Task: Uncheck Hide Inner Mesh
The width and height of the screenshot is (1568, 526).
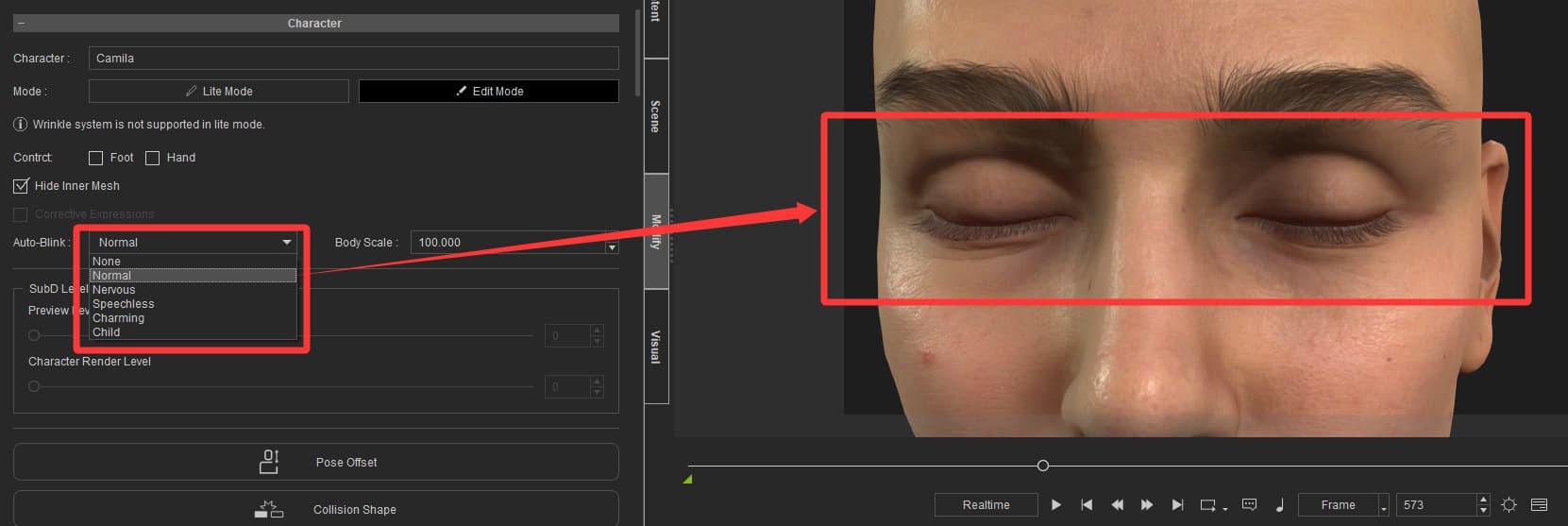Action: coord(21,186)
